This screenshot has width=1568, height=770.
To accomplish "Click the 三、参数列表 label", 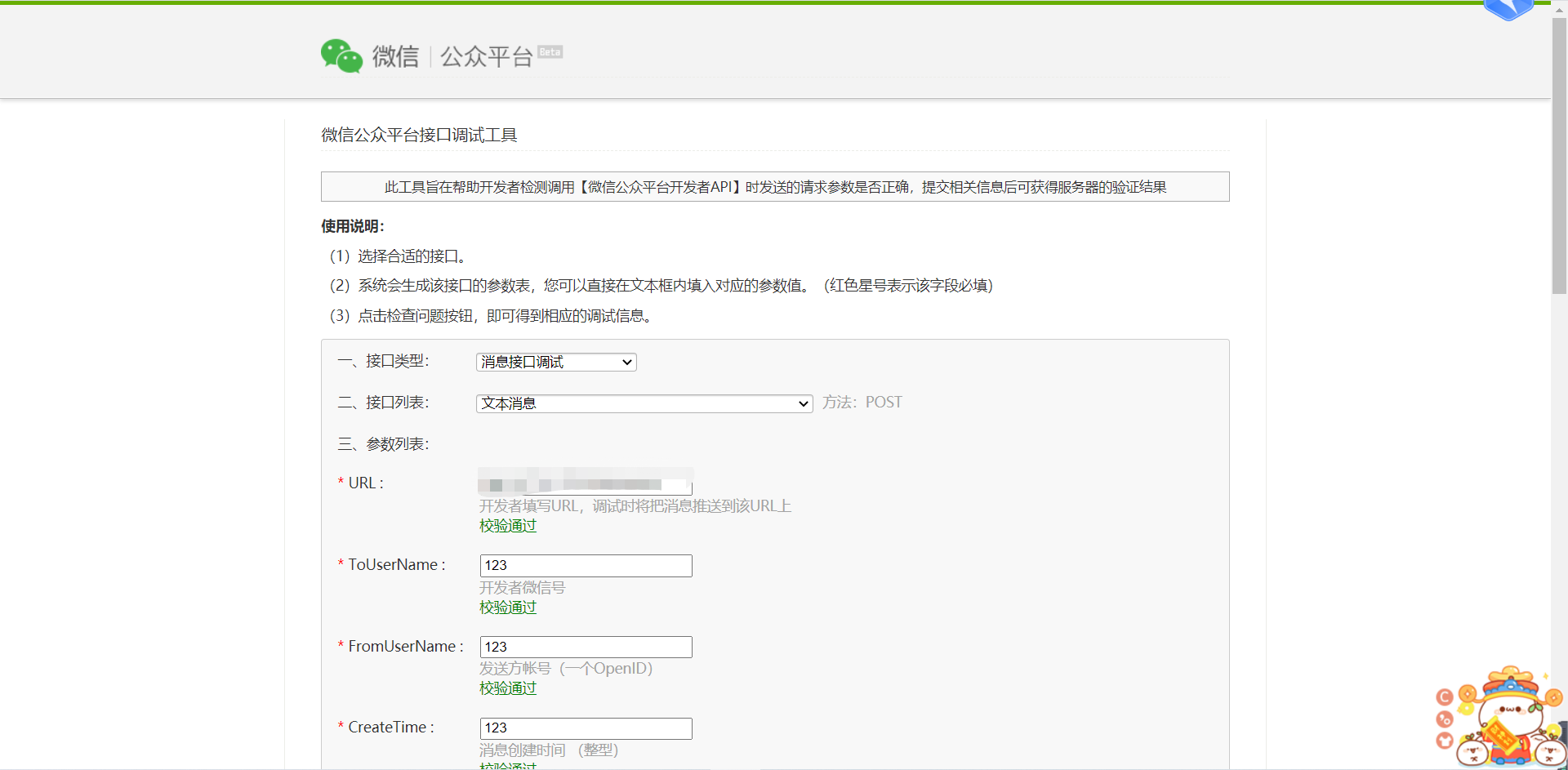I will point(383,444).
